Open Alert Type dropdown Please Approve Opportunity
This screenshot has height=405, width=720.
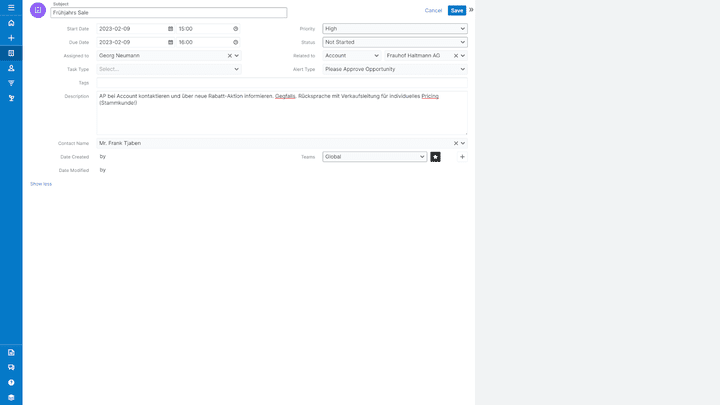pos(395,69)
